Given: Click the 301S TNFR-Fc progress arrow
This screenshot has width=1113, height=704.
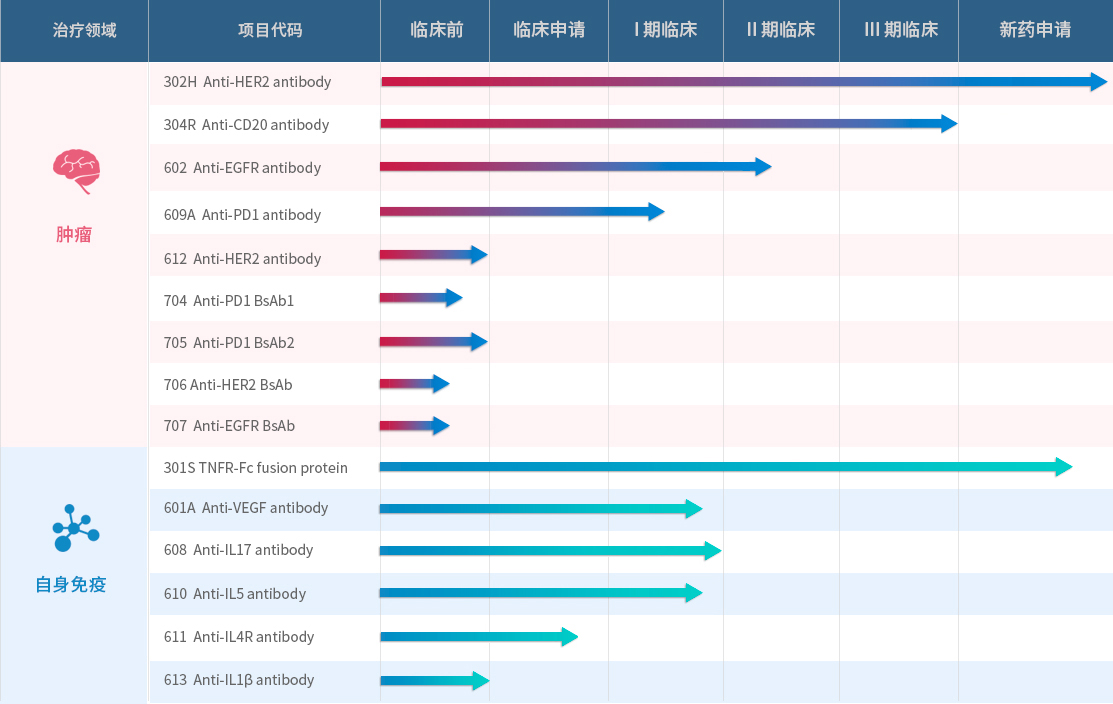Looking at the screenshot, I should point(726,467).
